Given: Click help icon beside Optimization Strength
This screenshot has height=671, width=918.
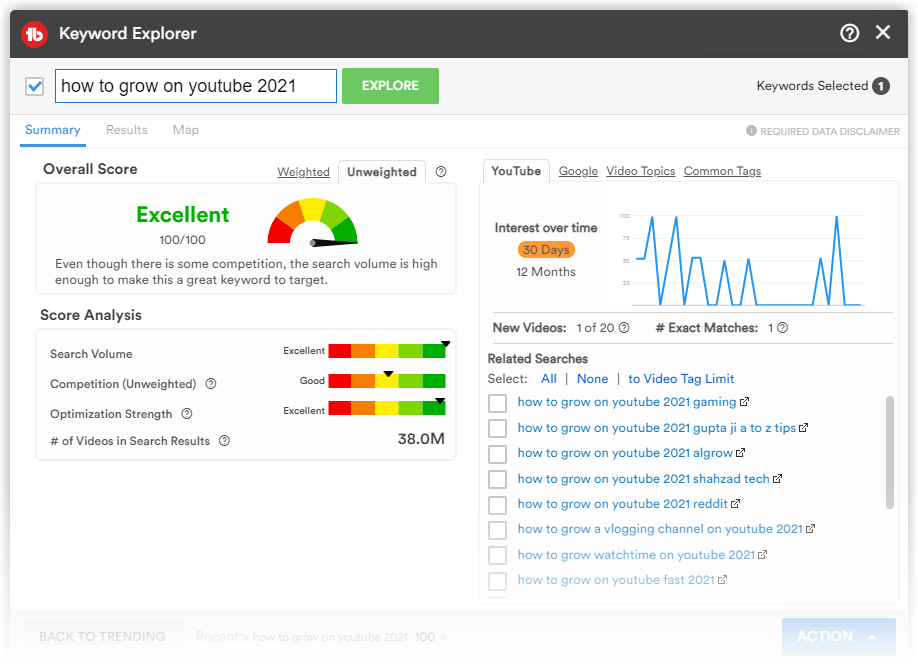Looking at the screenshot, I should click(187, 414).
